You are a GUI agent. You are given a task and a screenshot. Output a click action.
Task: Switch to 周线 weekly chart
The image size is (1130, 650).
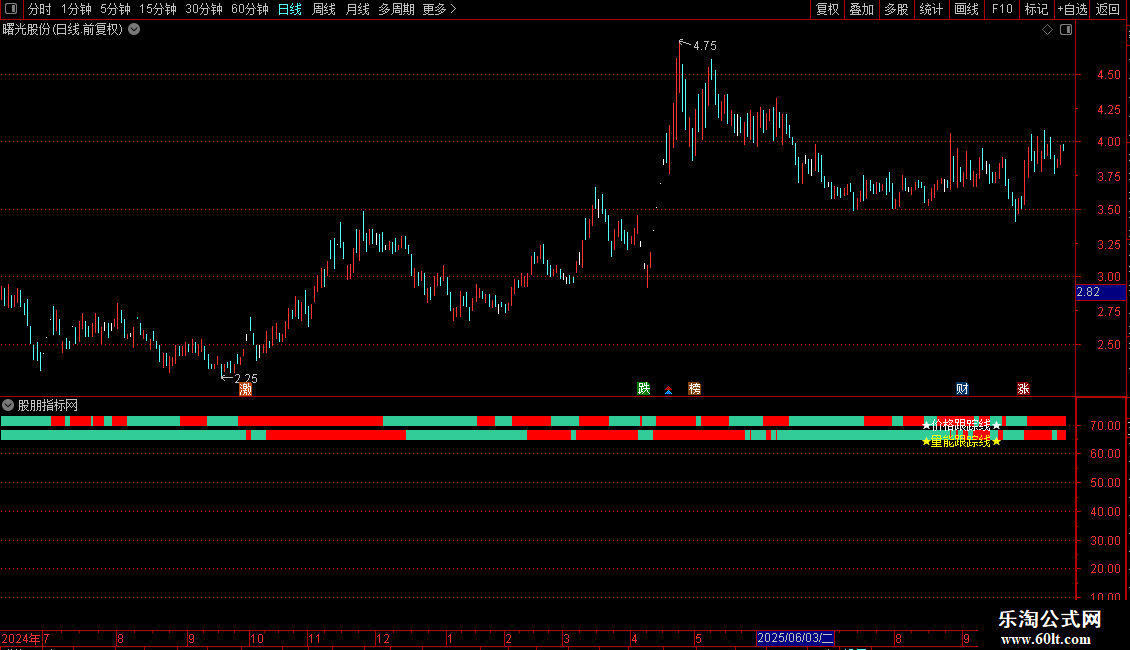[324, 9]
